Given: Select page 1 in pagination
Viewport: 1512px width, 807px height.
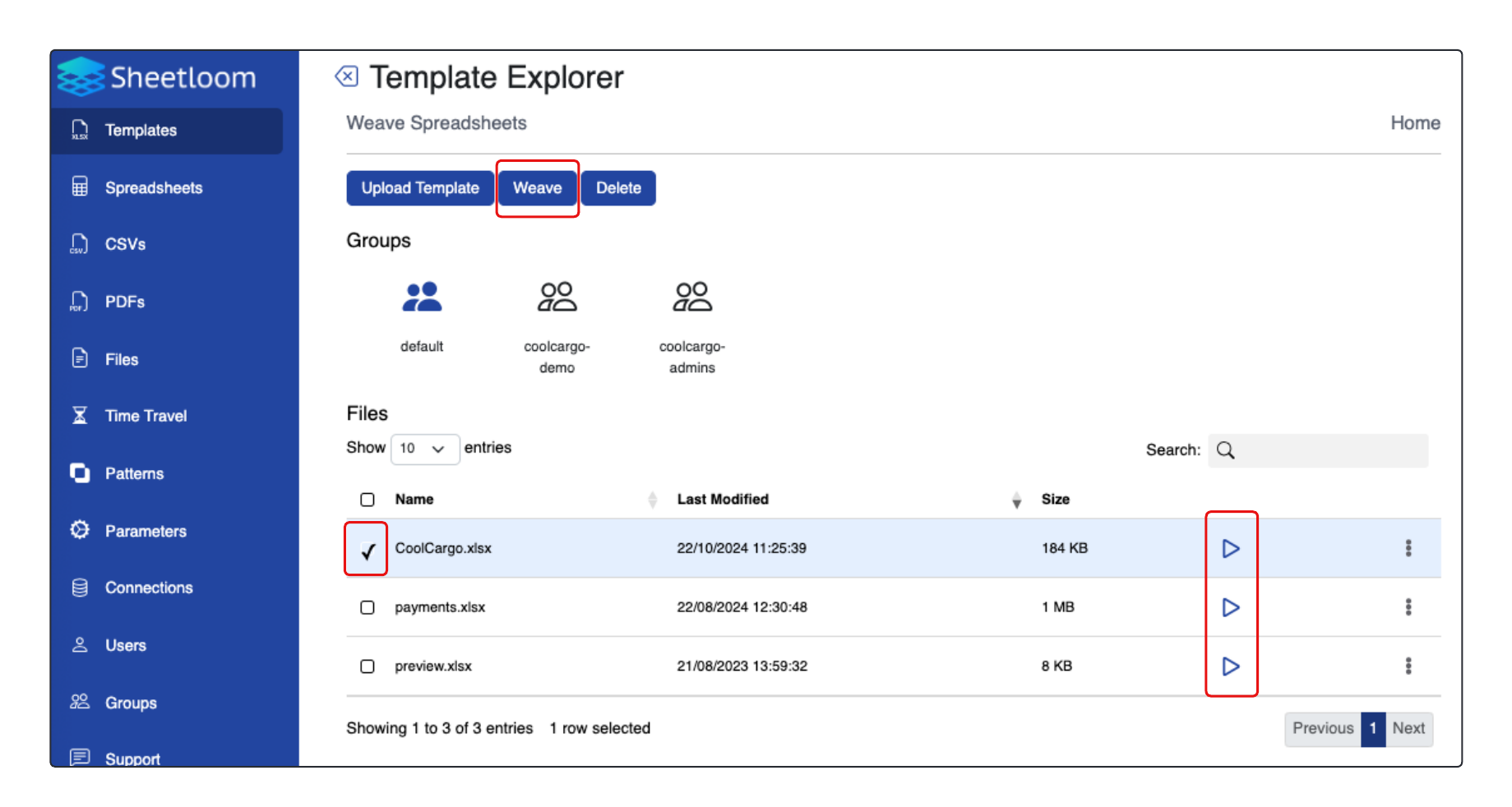Looking at the screenshot, I should [1373, 728].
